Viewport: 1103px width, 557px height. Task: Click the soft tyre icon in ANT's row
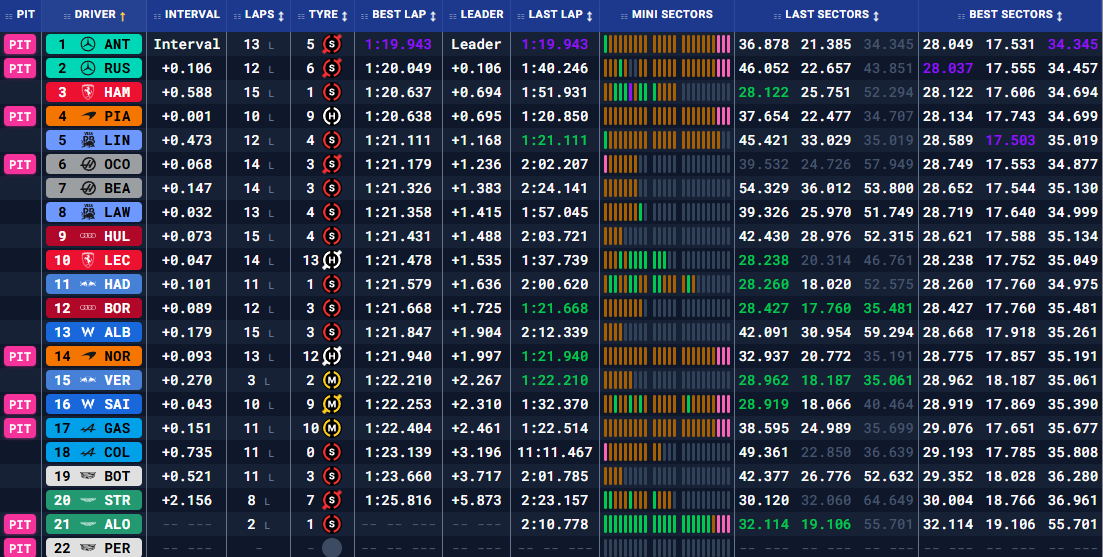click(x=332, y=44)
